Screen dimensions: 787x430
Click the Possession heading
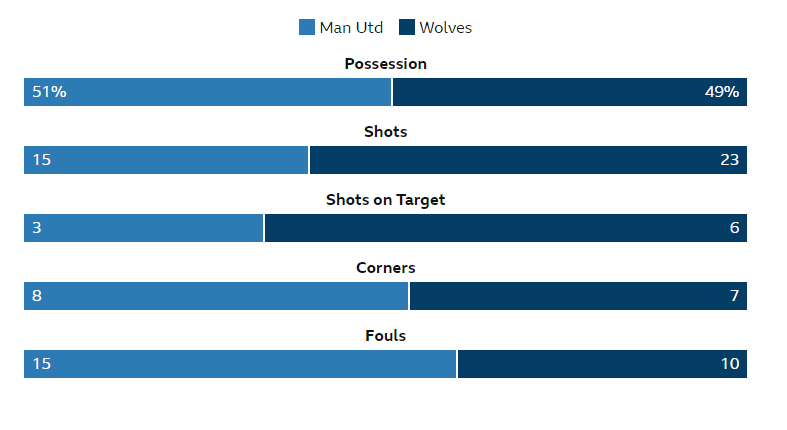(385, 64)
